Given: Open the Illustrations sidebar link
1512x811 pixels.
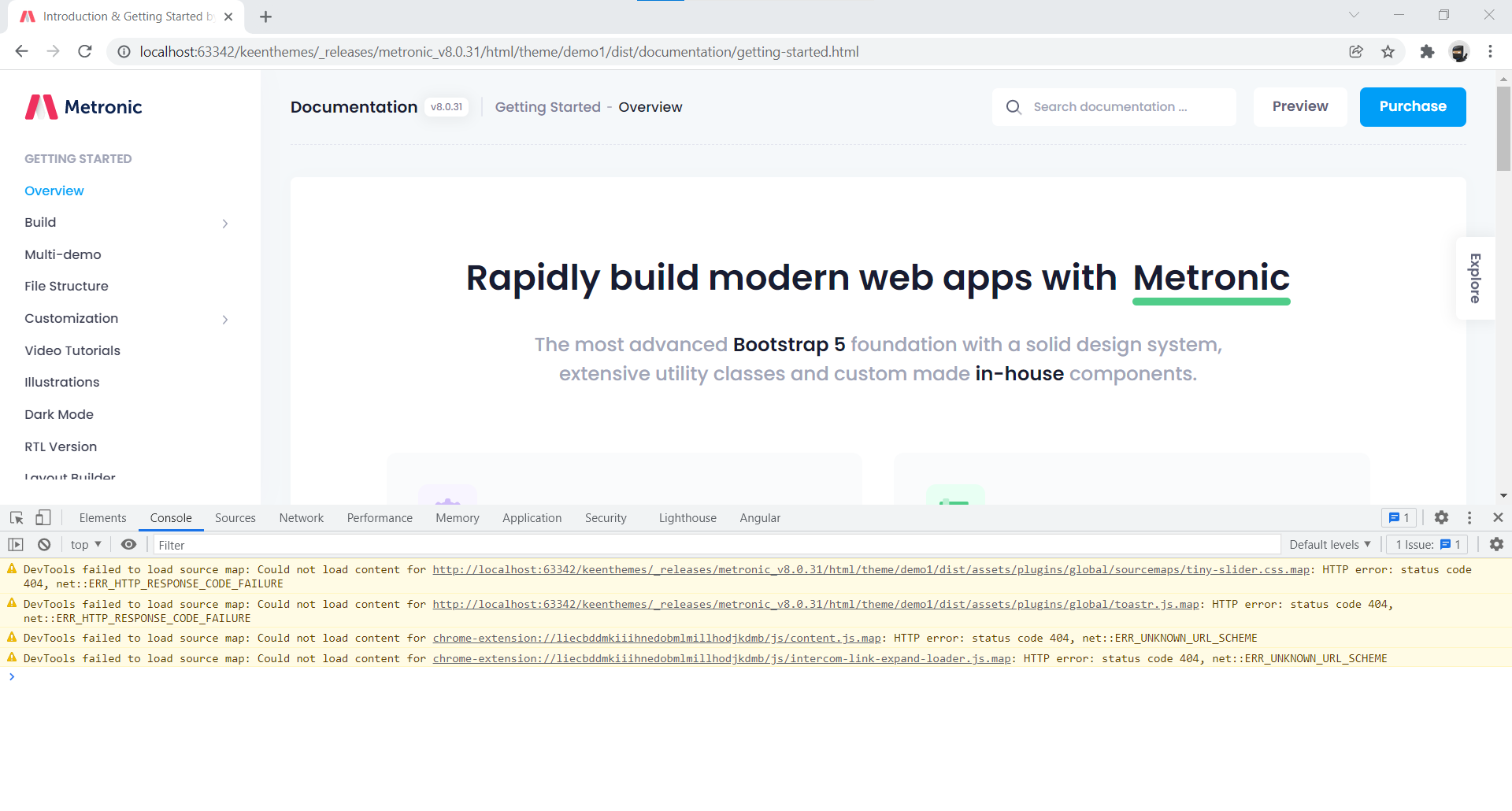Looking at the screenshot, I should pos(62,383).
